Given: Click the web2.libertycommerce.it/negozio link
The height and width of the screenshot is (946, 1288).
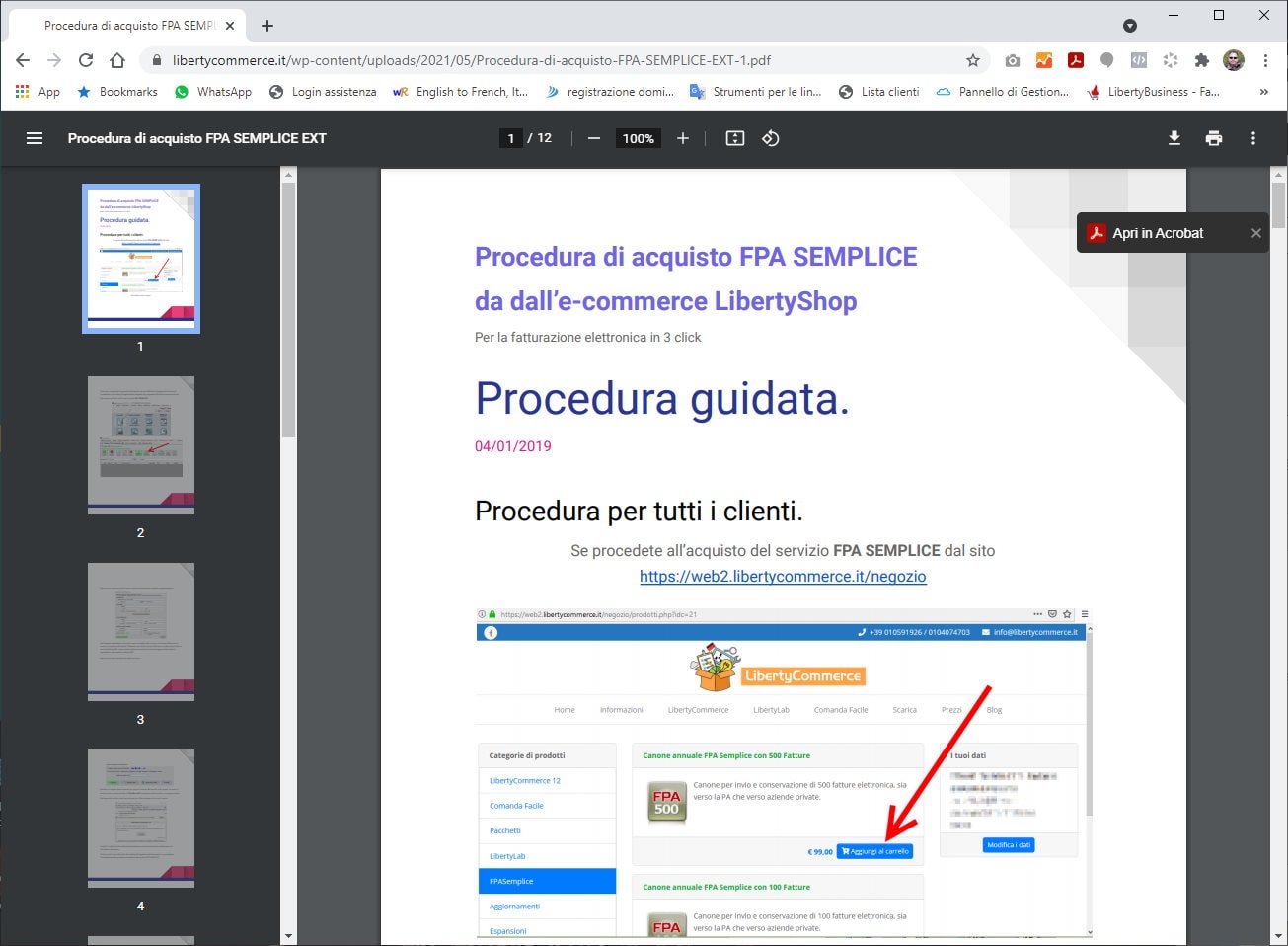Looking at the screenshot, I should pos(783,576).
